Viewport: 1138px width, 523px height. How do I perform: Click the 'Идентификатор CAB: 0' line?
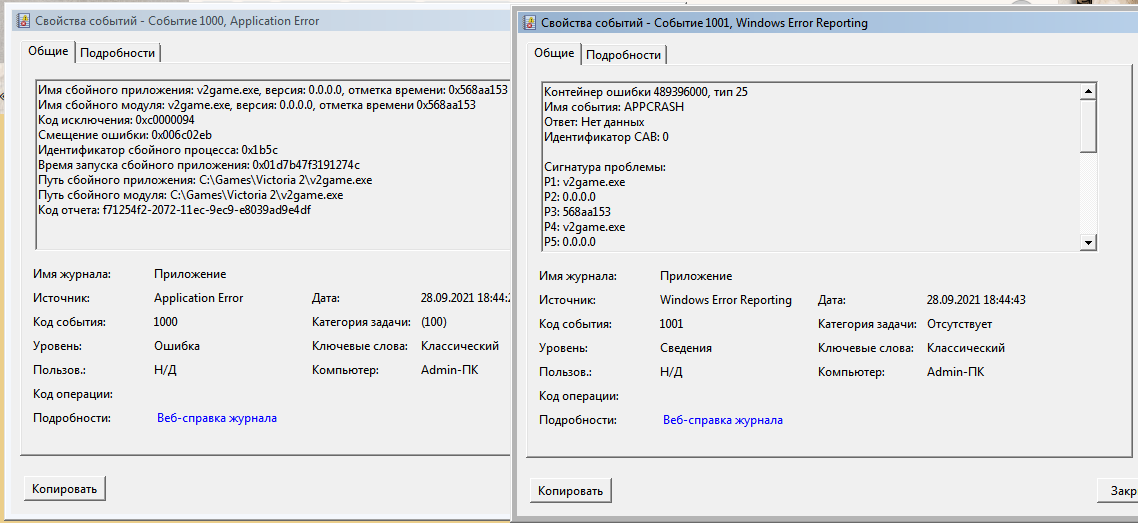tap(606, 137)
